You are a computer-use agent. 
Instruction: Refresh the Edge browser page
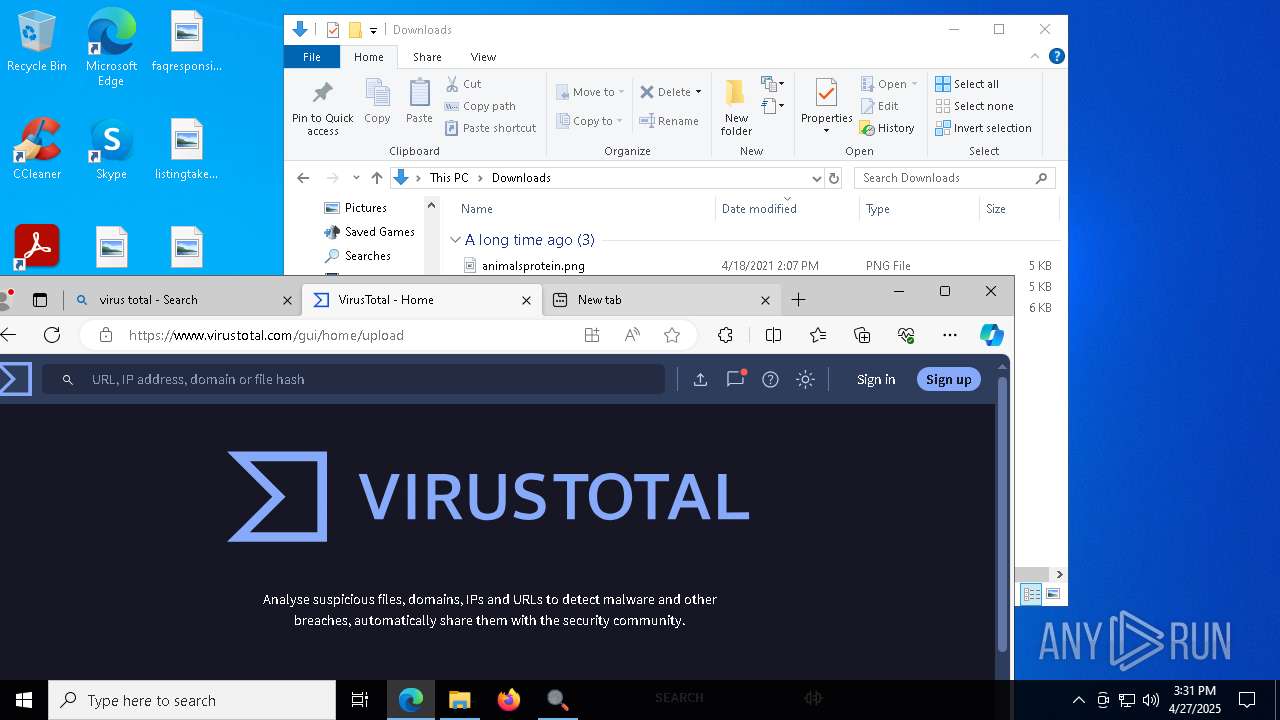pos(52,335)
